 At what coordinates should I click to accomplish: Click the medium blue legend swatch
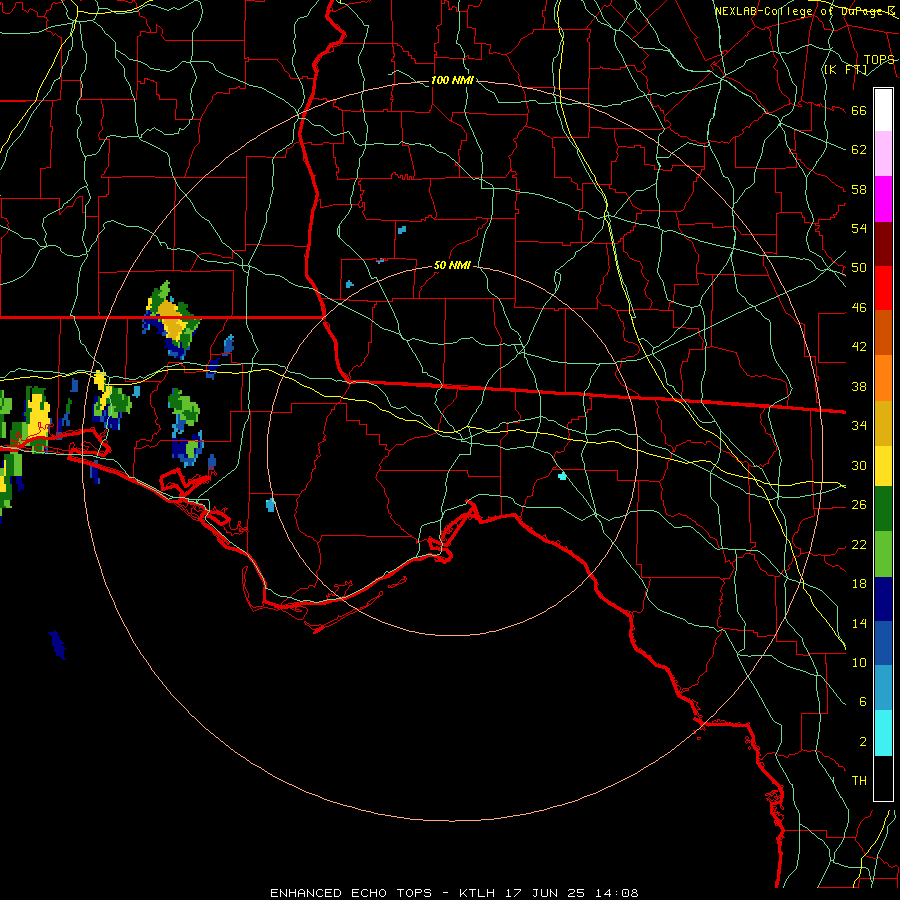883,643
